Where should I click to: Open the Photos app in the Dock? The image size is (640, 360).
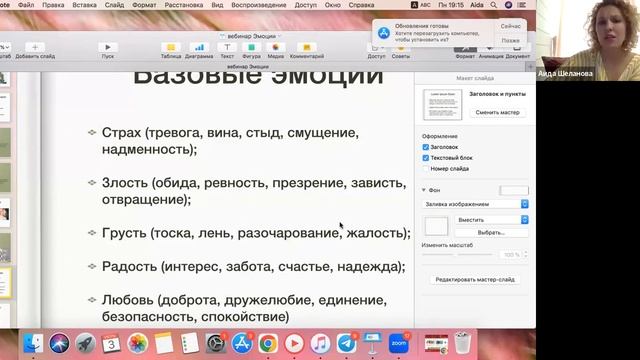click(x=137, y=343)
